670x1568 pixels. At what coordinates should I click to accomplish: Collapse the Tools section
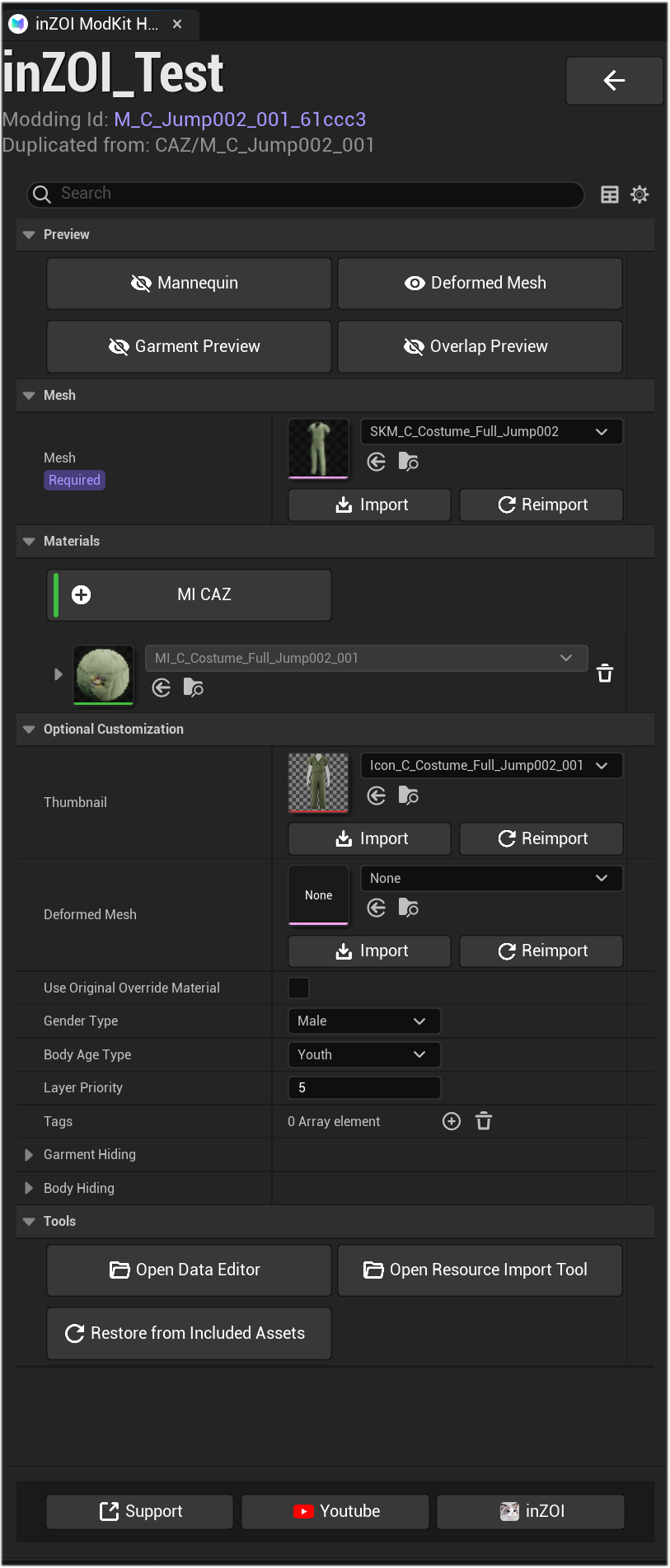point(29,1222)
